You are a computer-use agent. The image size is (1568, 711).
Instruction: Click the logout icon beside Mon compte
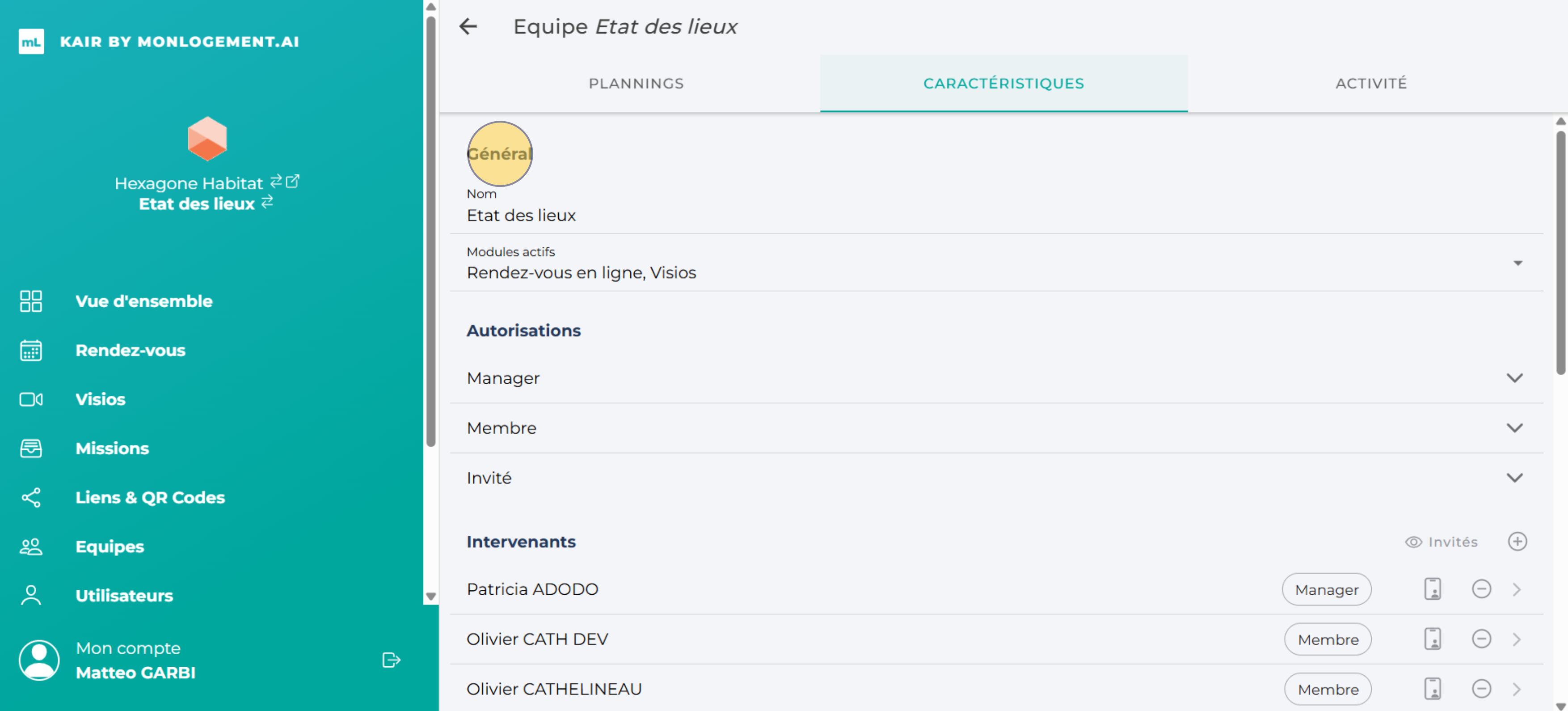tap(391, 660)
